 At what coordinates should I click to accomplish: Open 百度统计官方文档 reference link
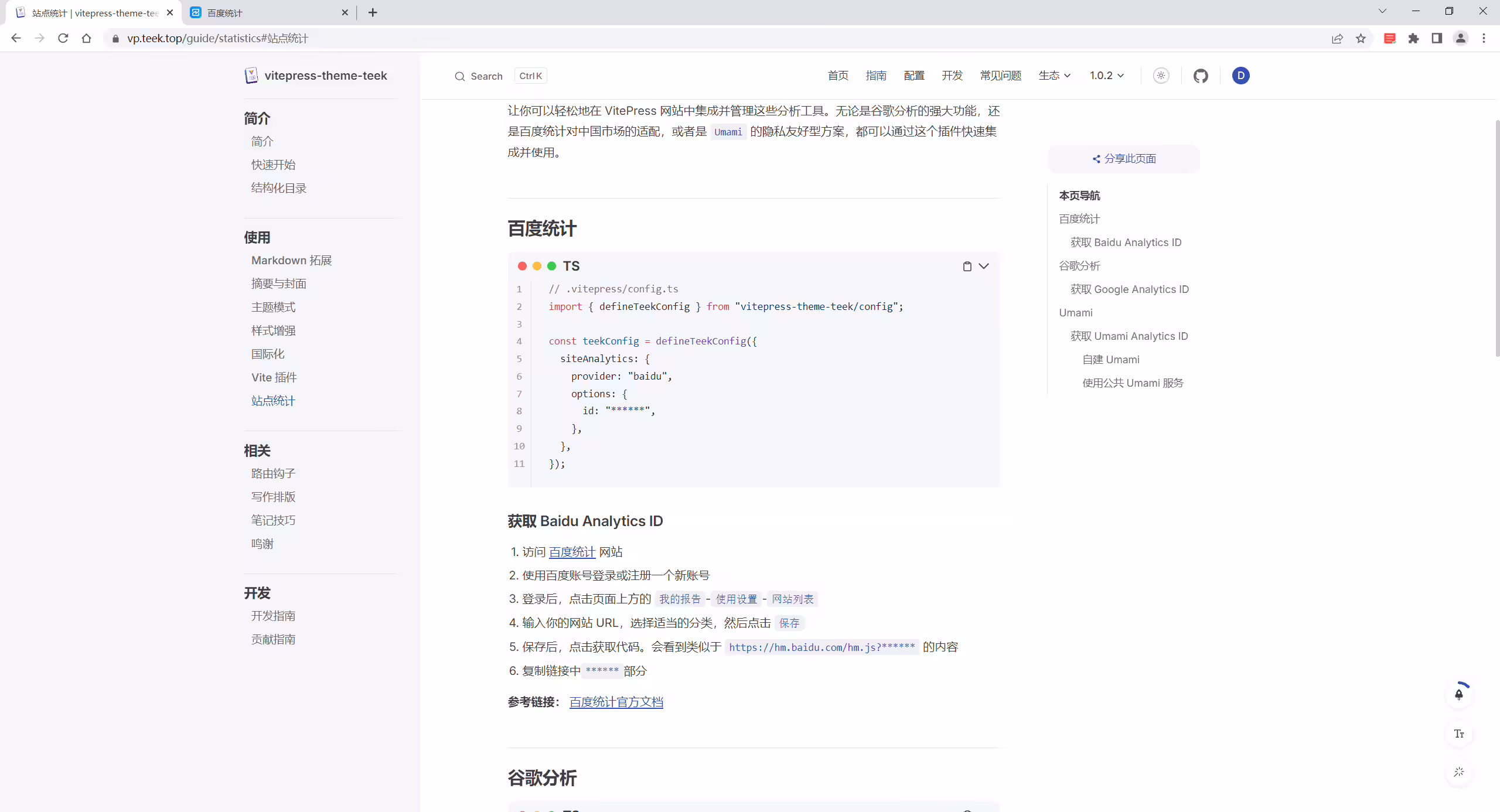point(616,702)
